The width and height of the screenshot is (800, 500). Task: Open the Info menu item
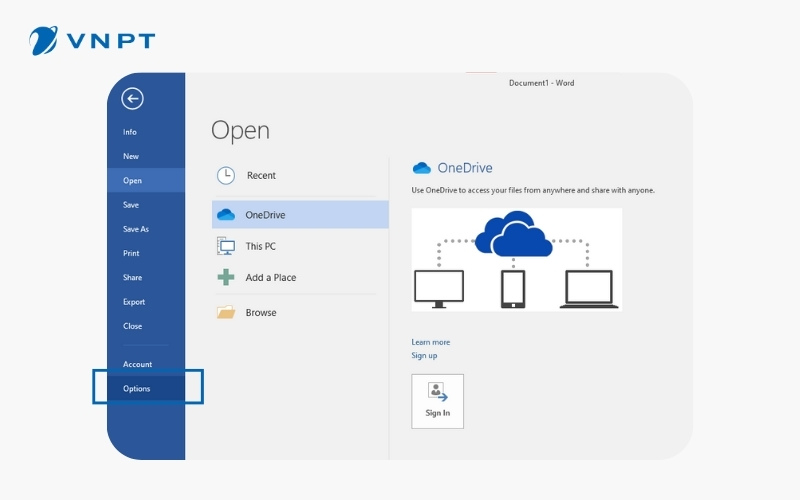pyautogui.click(x=130, y=132)
